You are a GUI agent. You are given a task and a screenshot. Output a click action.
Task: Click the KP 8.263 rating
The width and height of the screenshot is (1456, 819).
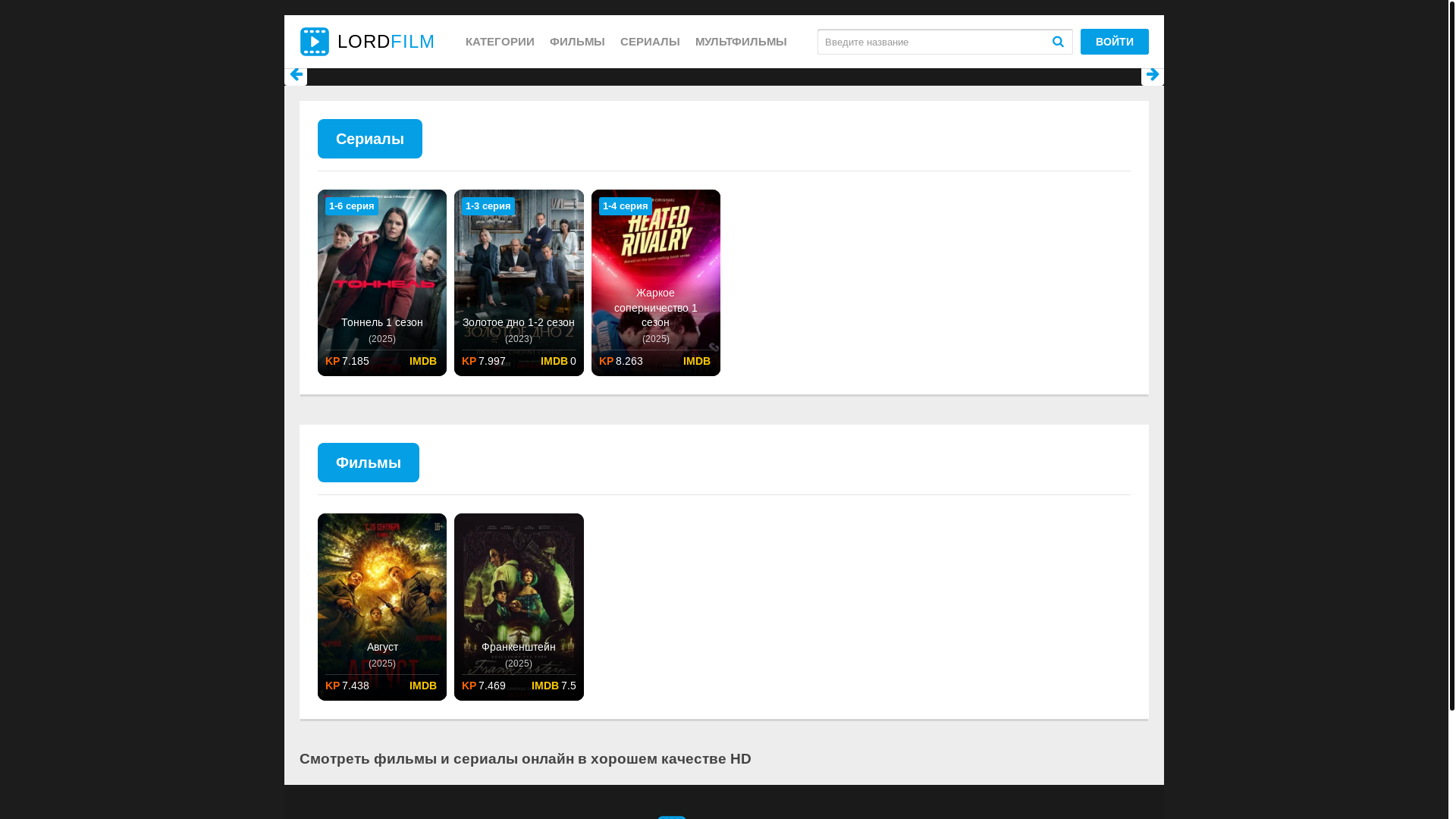[621, 361]
